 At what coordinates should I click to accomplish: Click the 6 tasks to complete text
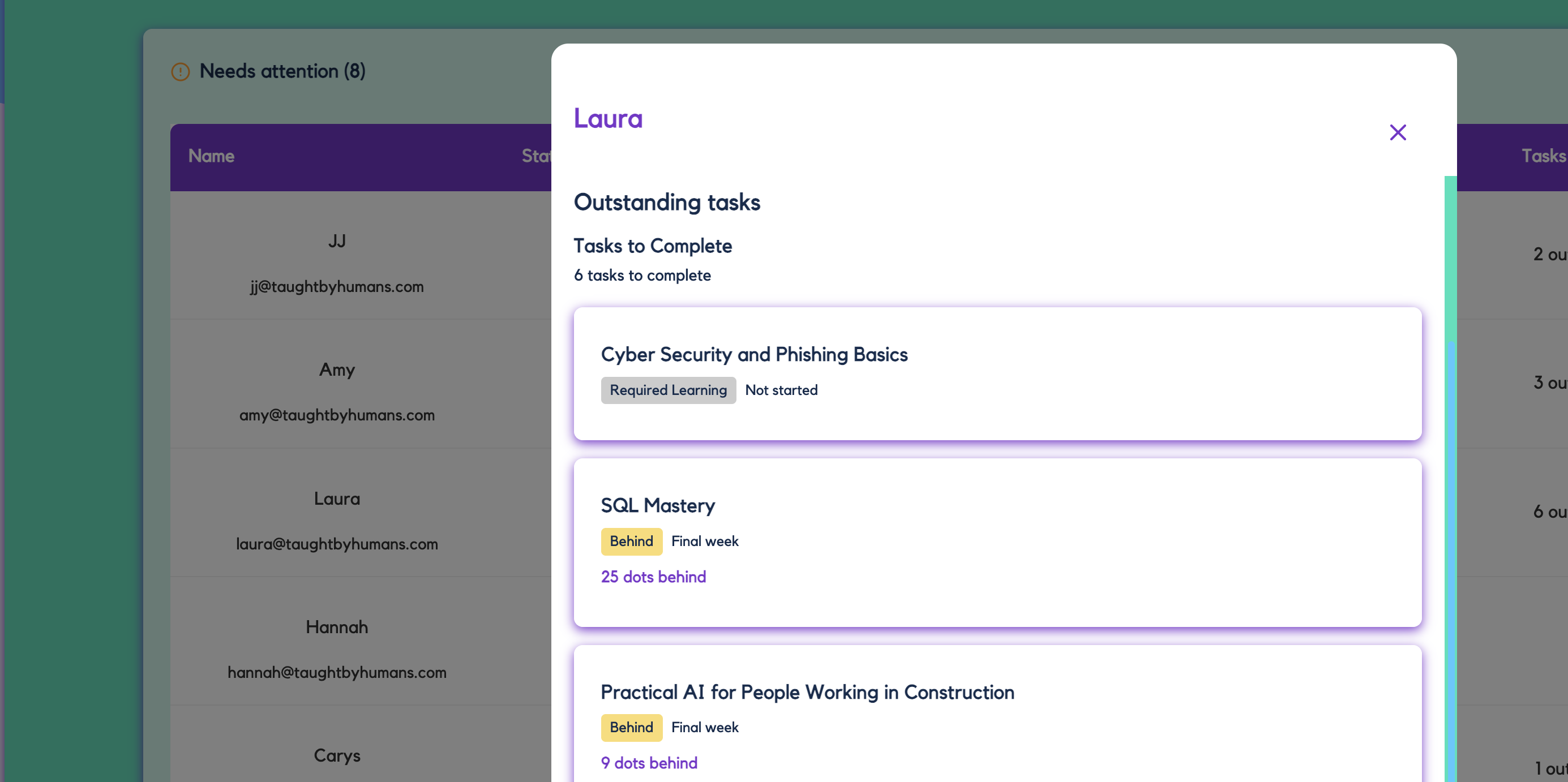[642, 275]
